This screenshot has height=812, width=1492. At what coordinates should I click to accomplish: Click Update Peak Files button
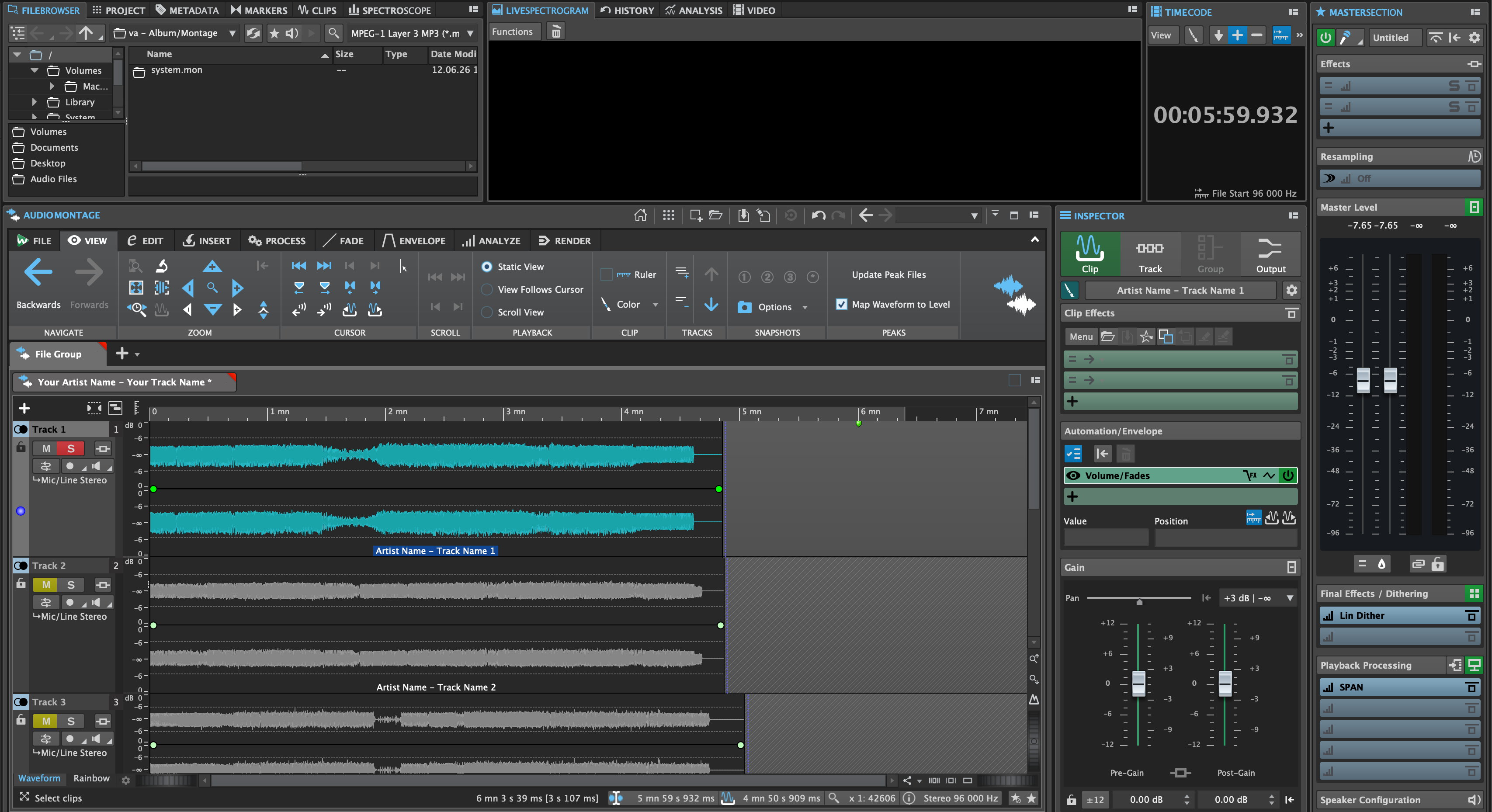tap(888, 274)
